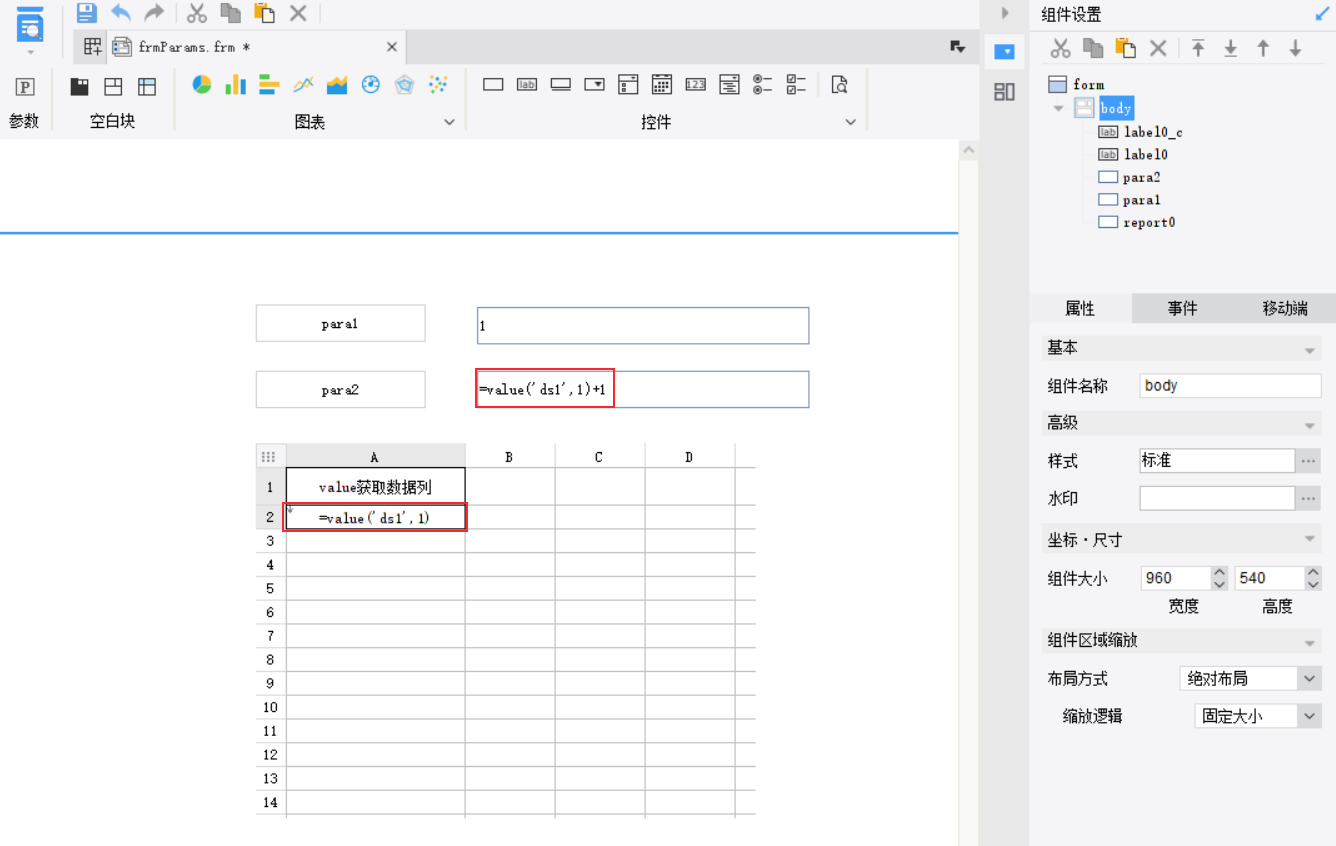
Task: Switch to the 事件 tab
Action: click(x=1182, y=309)
